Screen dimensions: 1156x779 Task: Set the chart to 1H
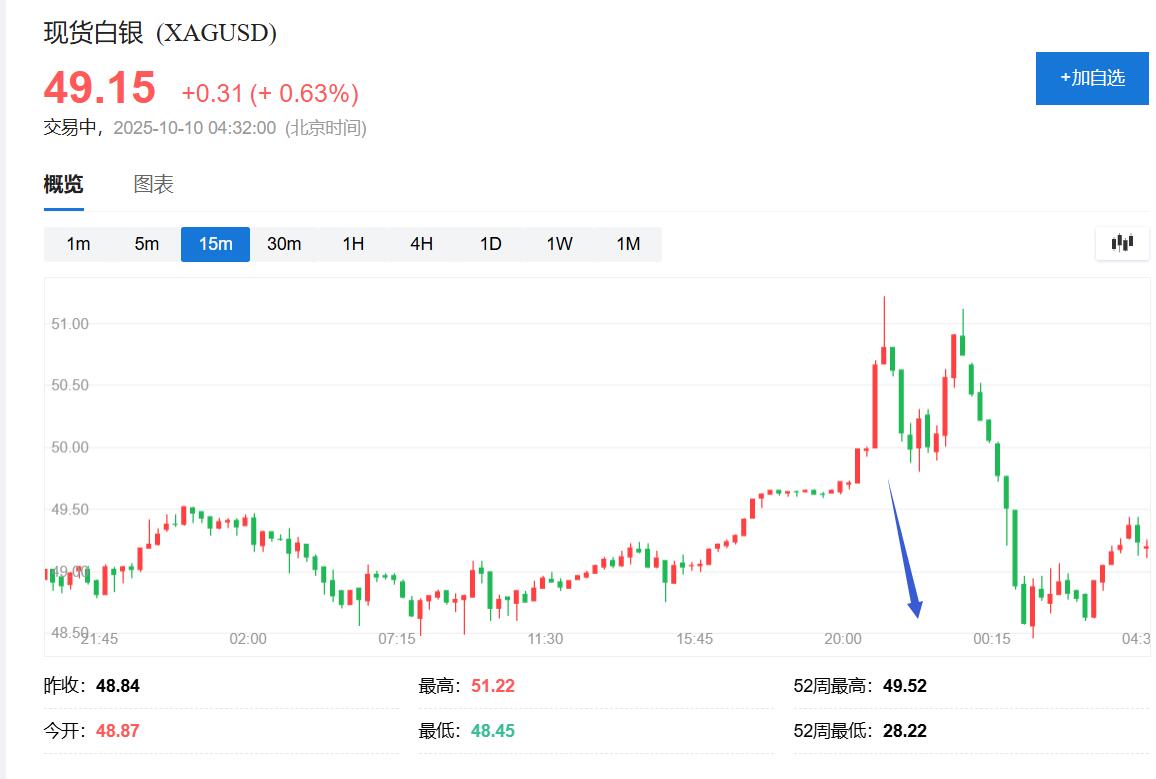pos(353,244)
